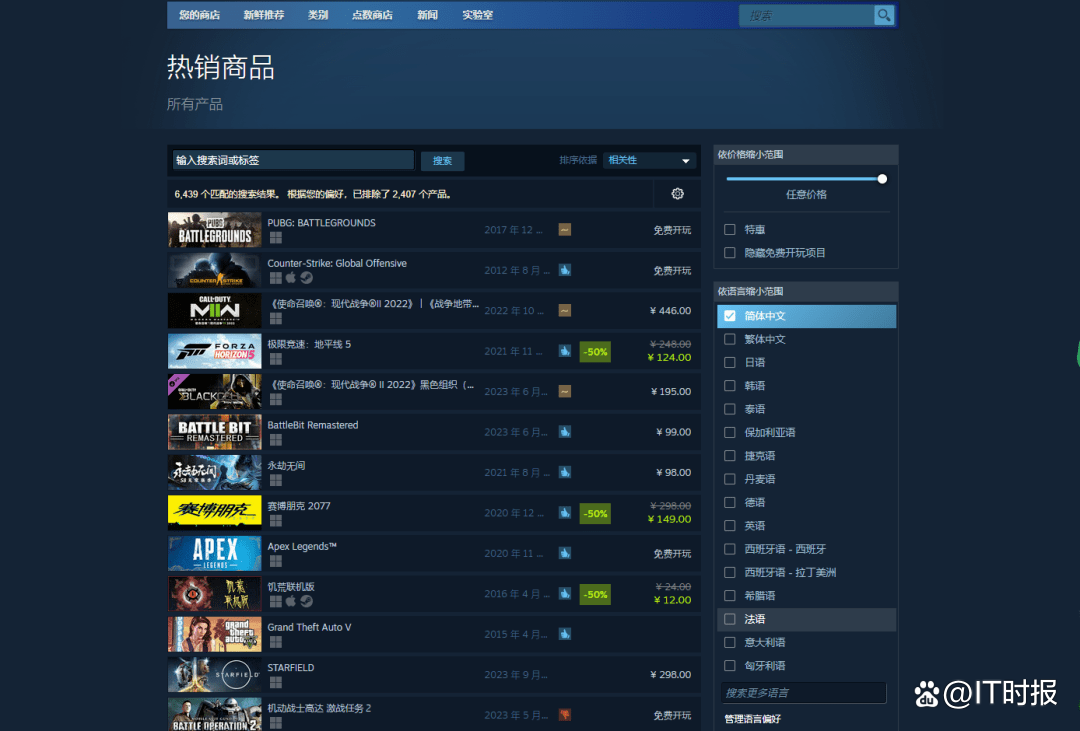Check the 韩语 language filter
Screen dimensions: 1080x731
click(x=730, y=386)
